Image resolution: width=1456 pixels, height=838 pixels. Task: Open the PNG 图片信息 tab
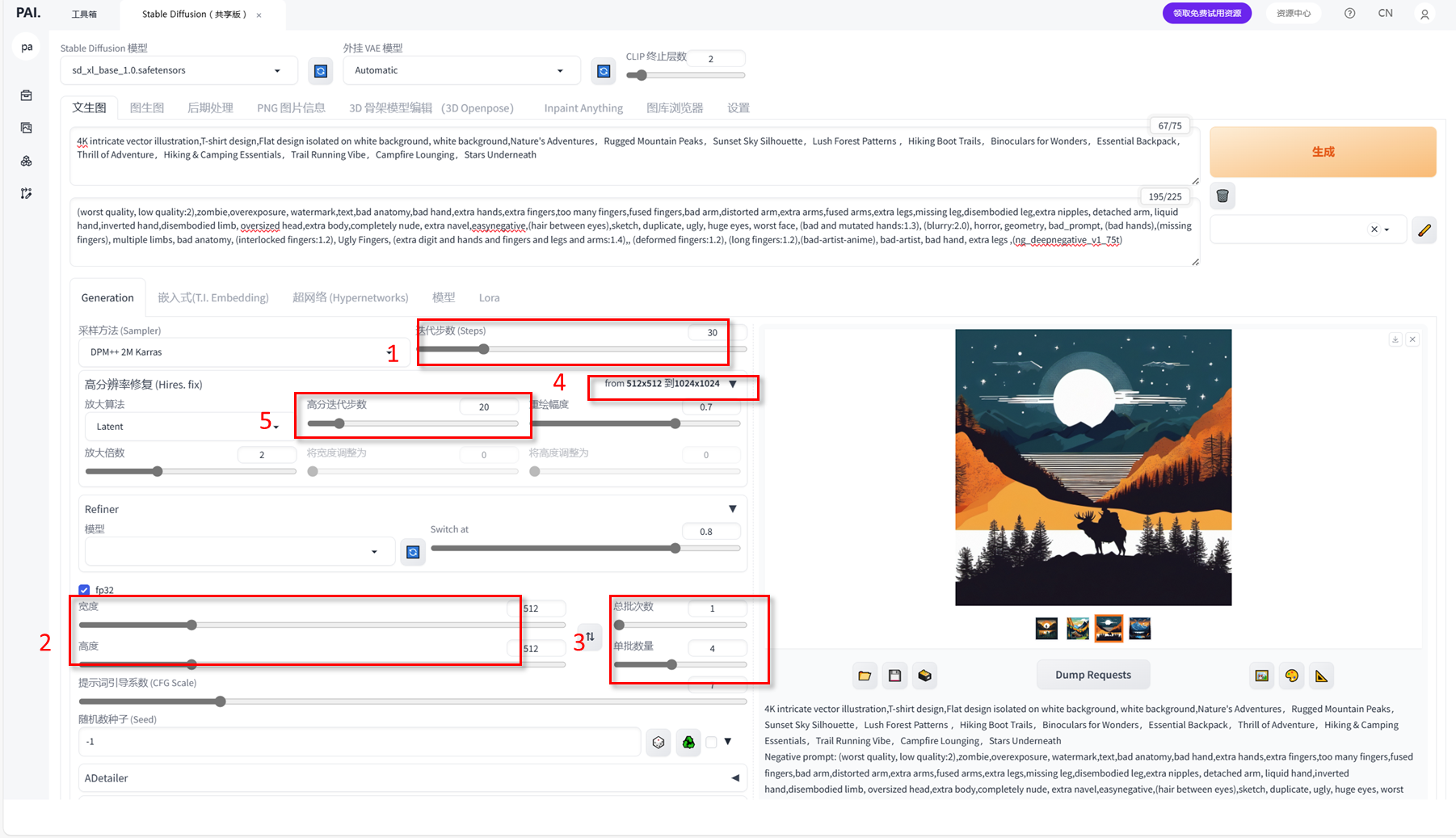point(291,108)
